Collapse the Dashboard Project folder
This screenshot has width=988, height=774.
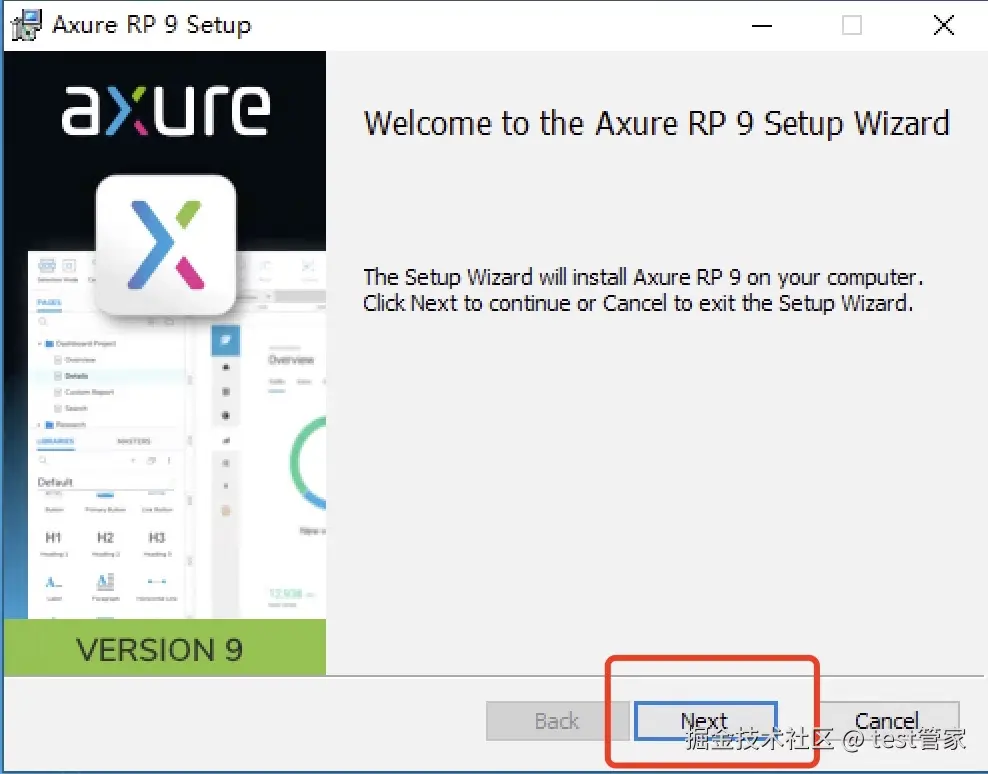tap(37, 343)
